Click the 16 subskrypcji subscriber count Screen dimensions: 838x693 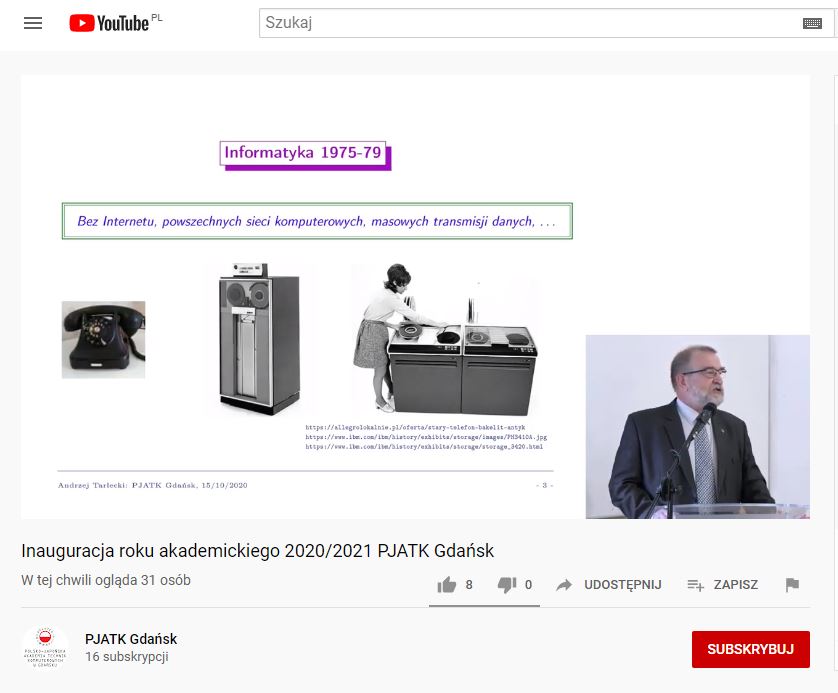coord(127,657)
